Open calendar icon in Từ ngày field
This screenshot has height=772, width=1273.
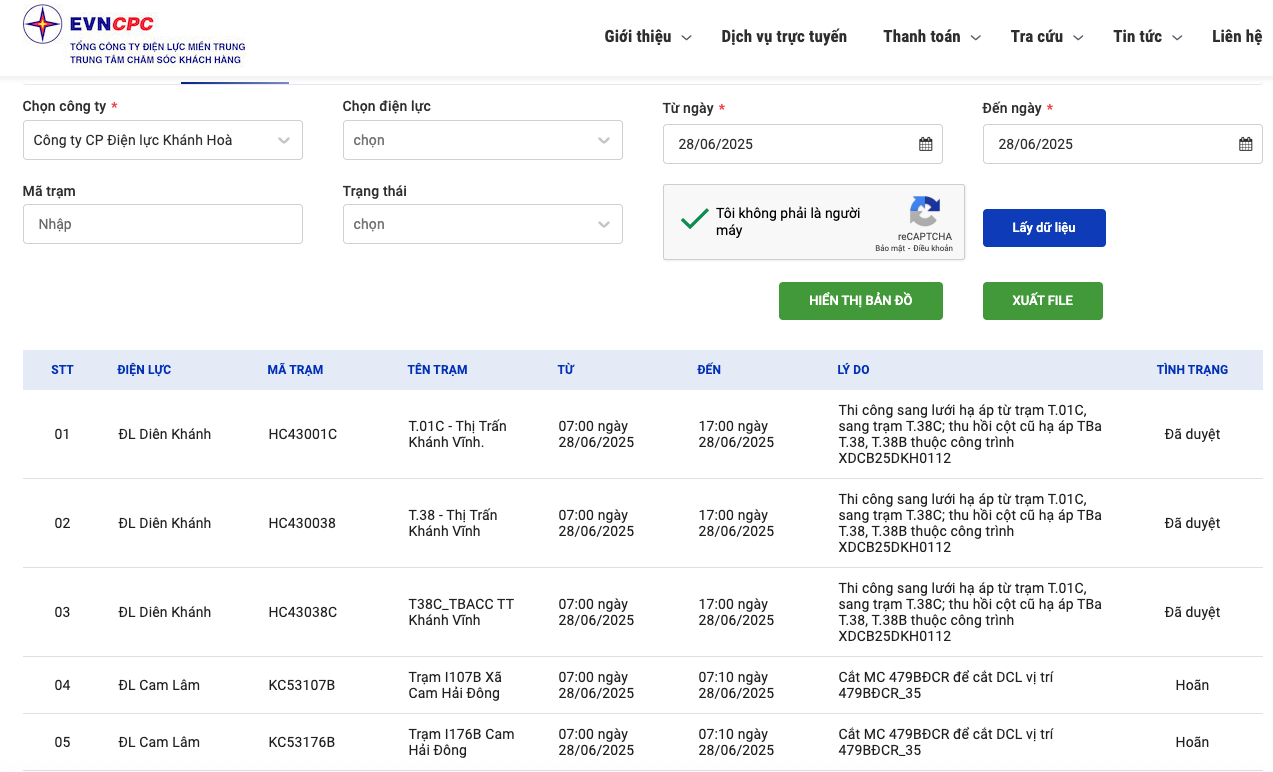[x=925, y=144]
